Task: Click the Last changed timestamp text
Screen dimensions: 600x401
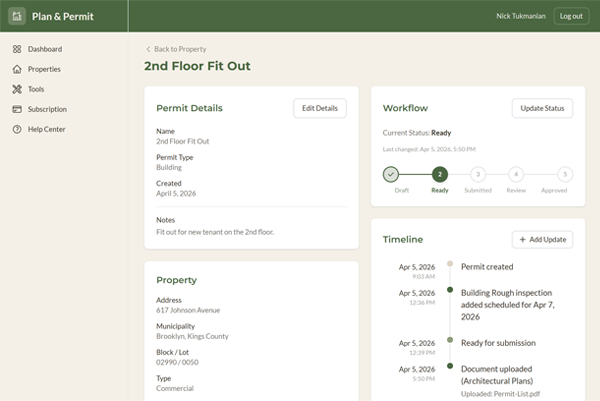Action: (x=429, y=149)
